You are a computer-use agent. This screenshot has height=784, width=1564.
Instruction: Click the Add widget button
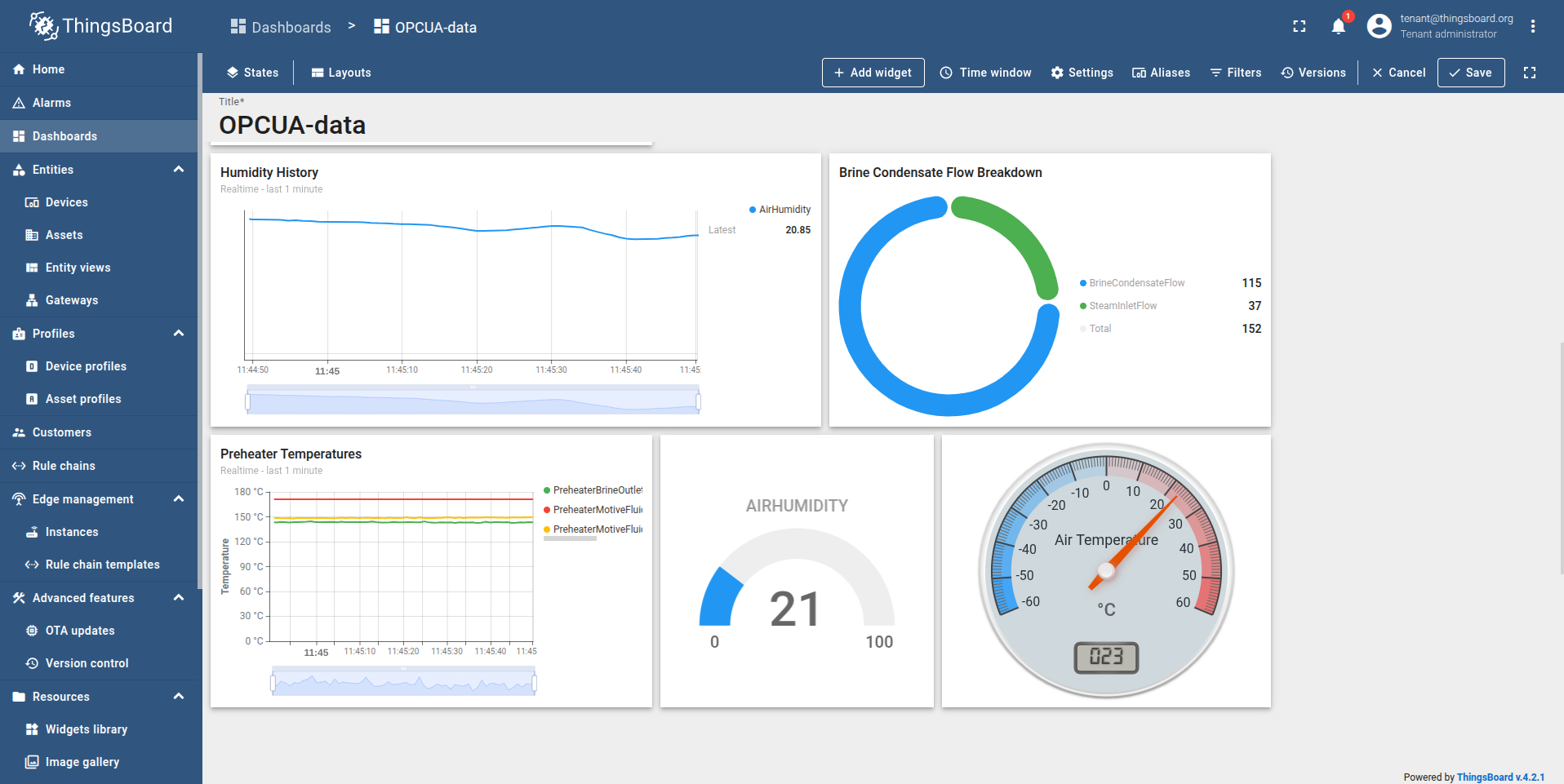click(x=873, y=73)
